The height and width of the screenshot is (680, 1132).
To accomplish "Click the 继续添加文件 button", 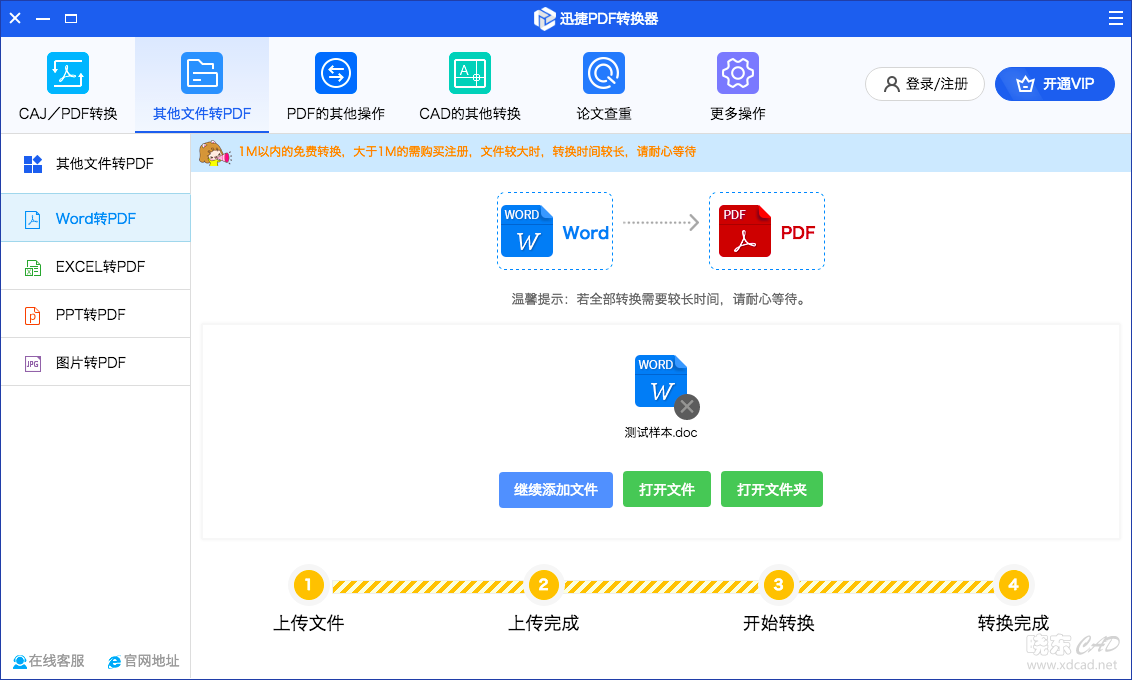I will click(556, 490).
